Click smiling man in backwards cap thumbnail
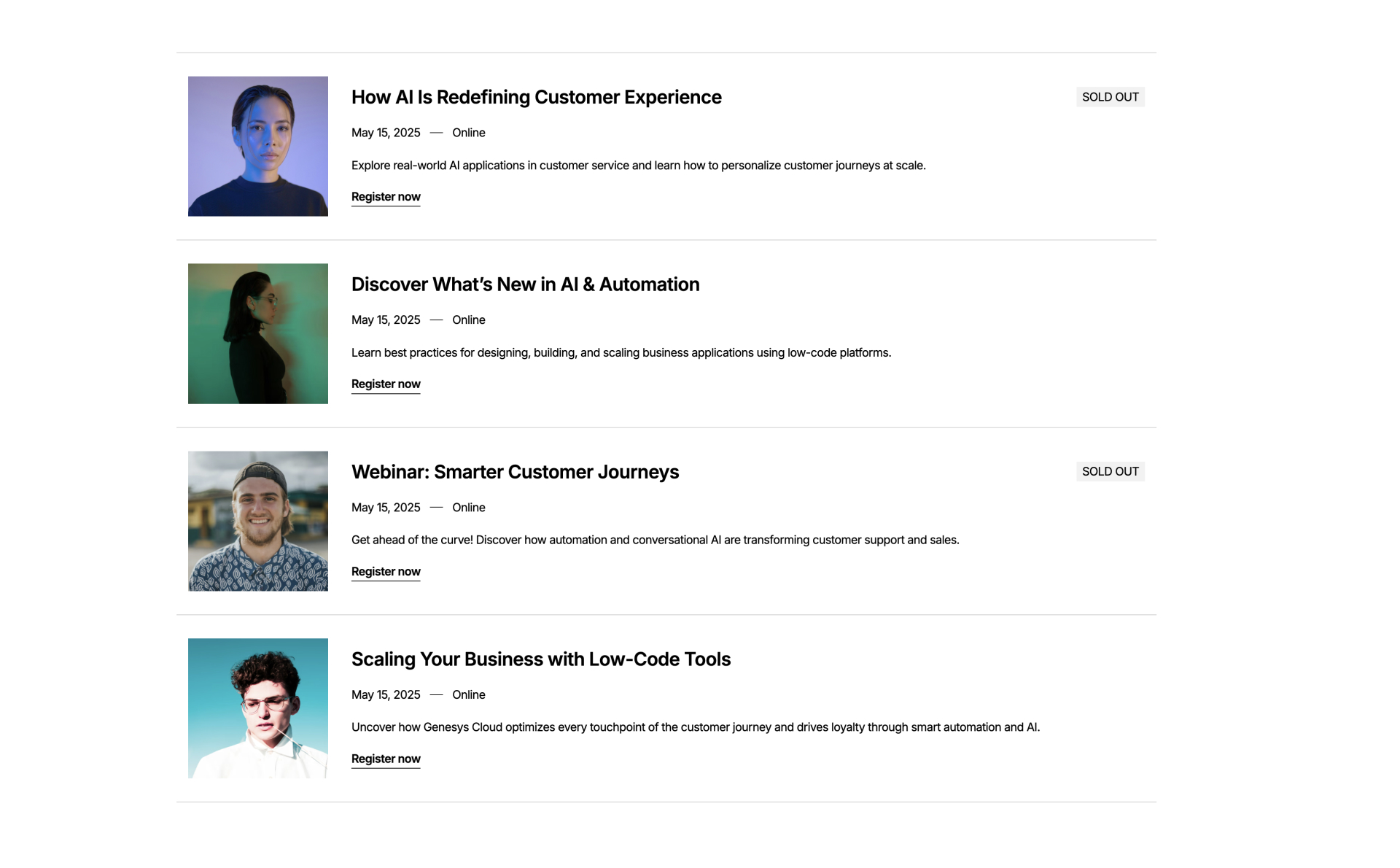 tap(258, 521)
